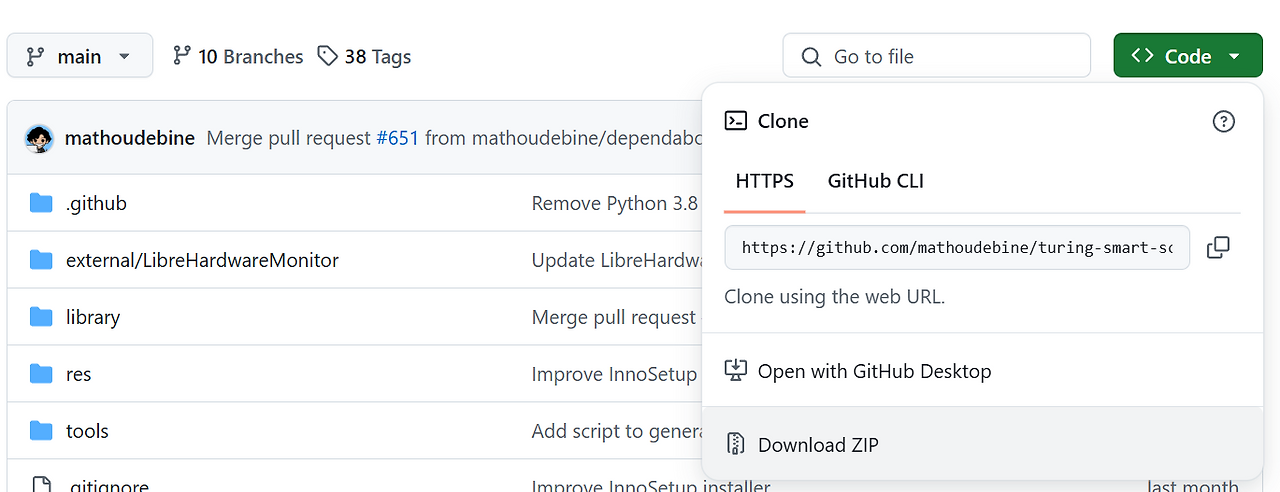Image resolution: width=1280 pixels, height=492 pixels.
Task: Open the main branch dropdown
Action: click(80, 56)
